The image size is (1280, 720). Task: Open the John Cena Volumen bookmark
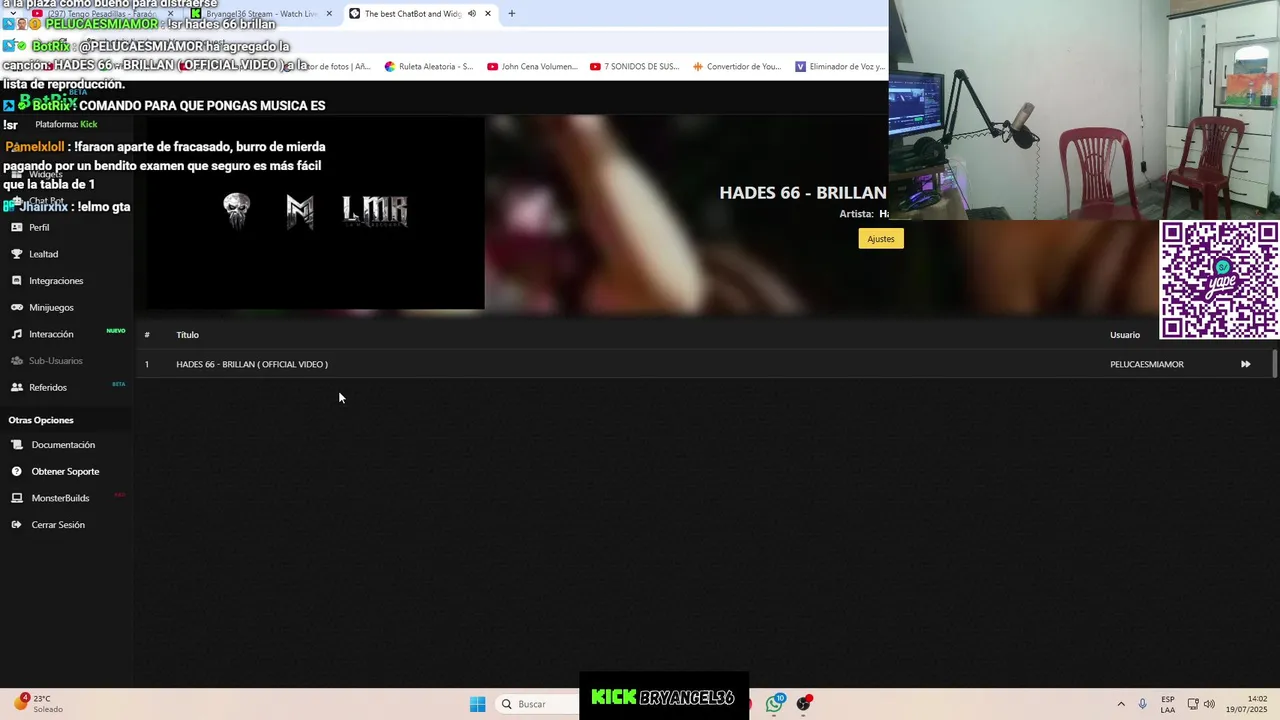532,67
